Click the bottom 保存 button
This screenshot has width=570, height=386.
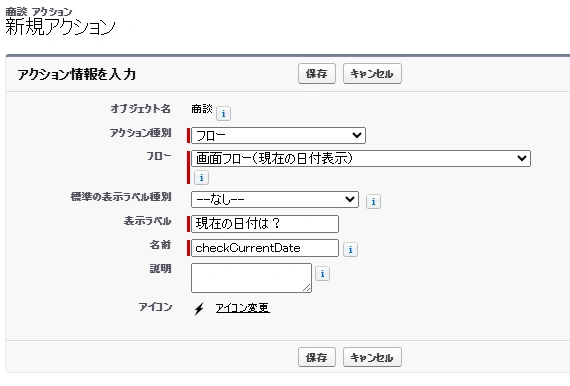(x=317, y=357)
